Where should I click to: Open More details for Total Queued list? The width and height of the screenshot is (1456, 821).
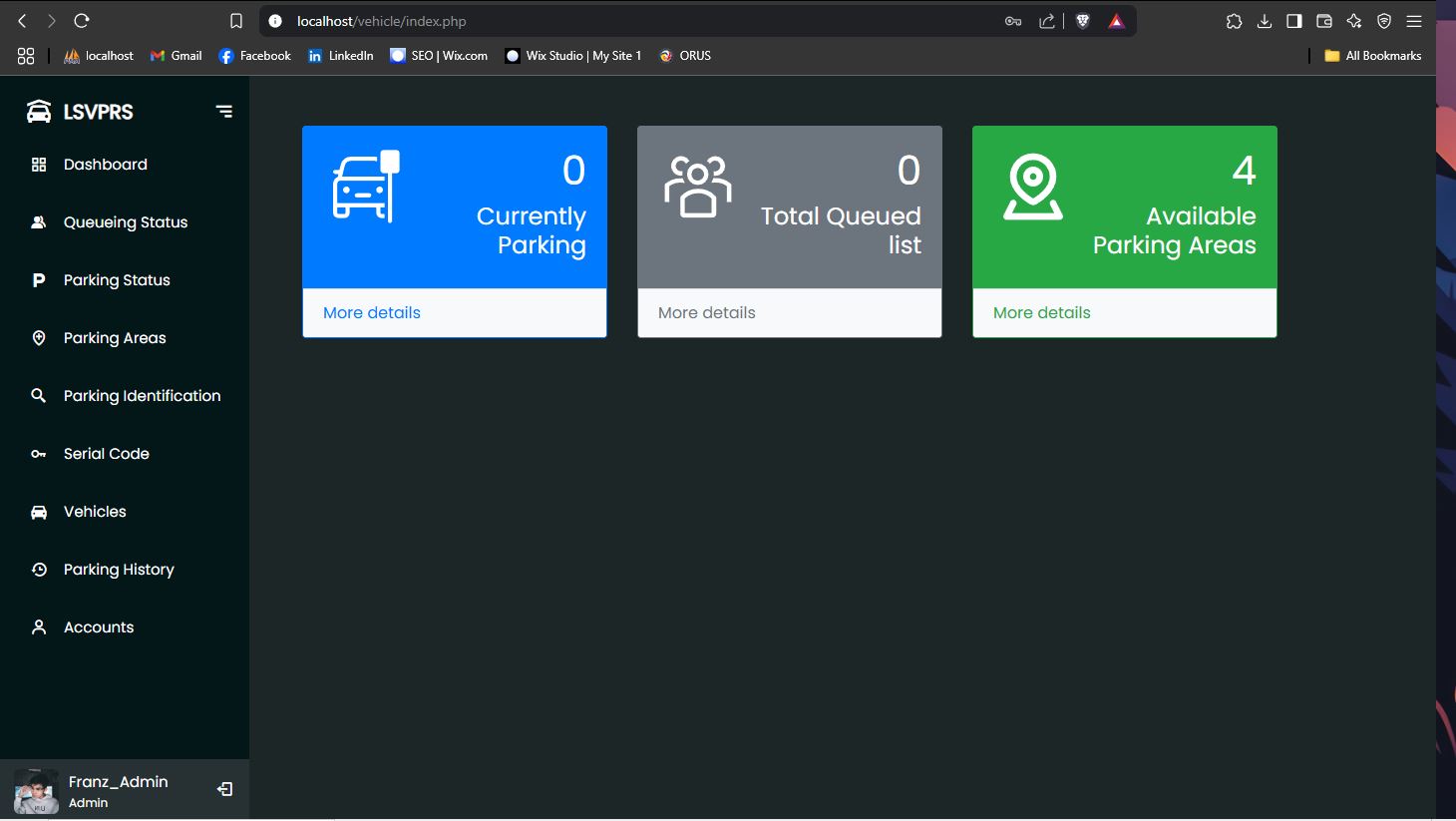707,313
